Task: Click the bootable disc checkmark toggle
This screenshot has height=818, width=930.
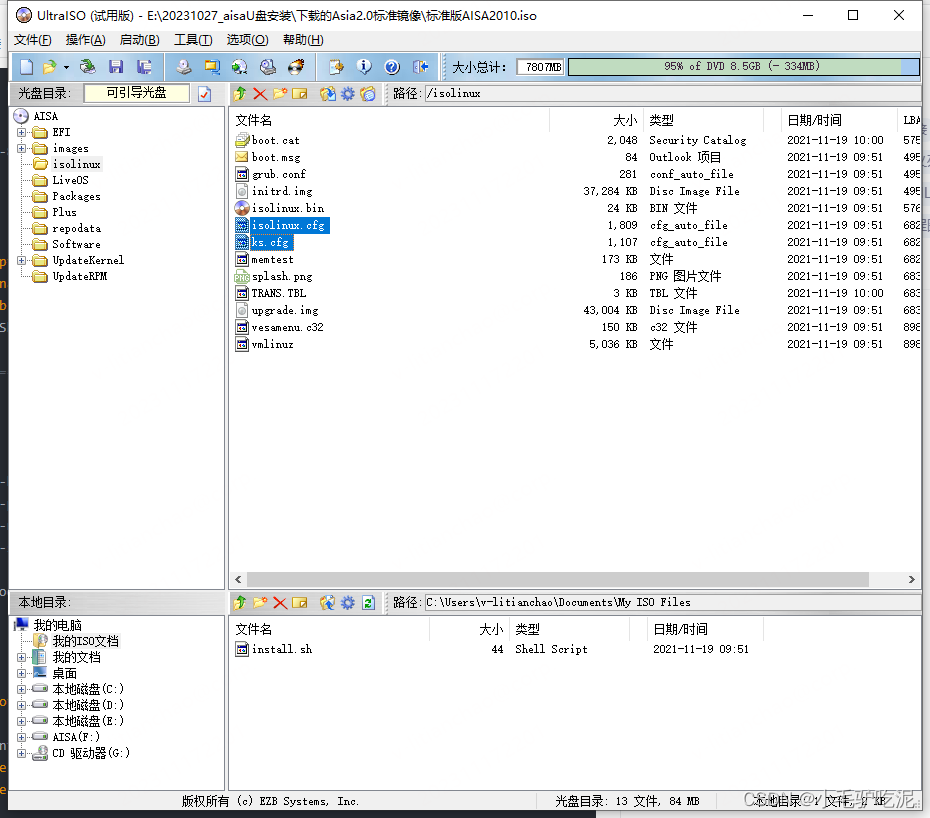Action: coord(202,93)
